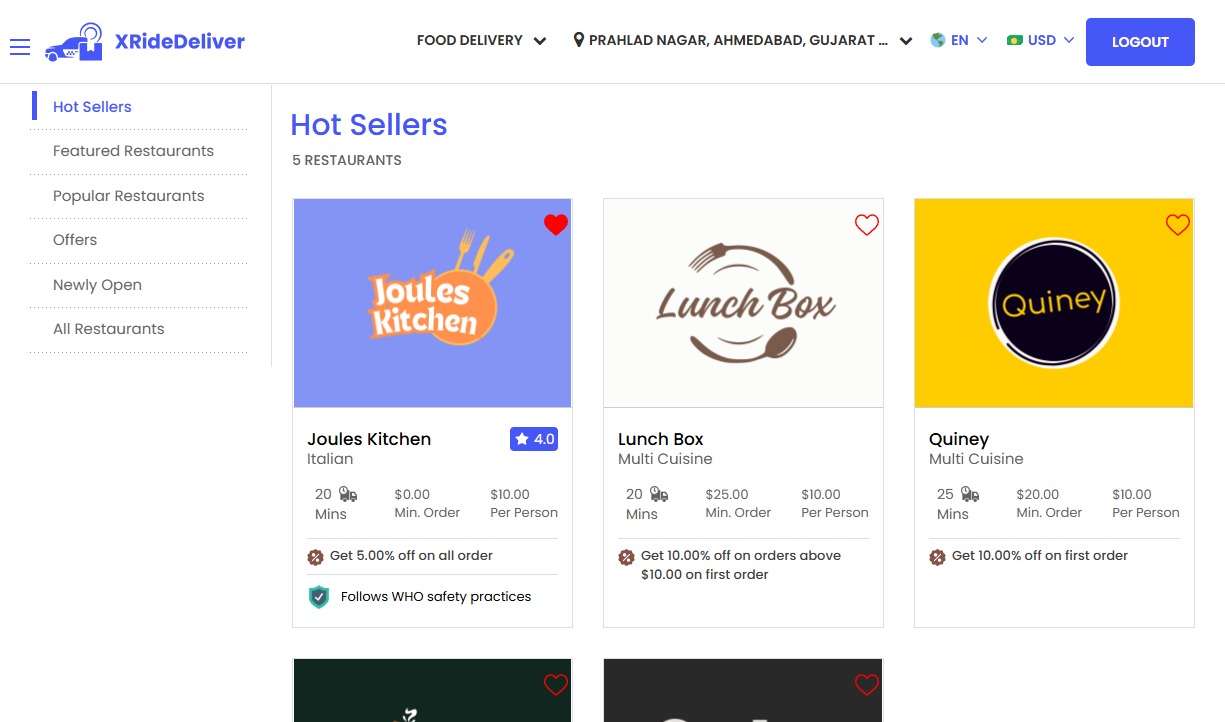Open the PRAHLAD NAGAR location selector
The image size is (1225, 722).
pos(740,40)
